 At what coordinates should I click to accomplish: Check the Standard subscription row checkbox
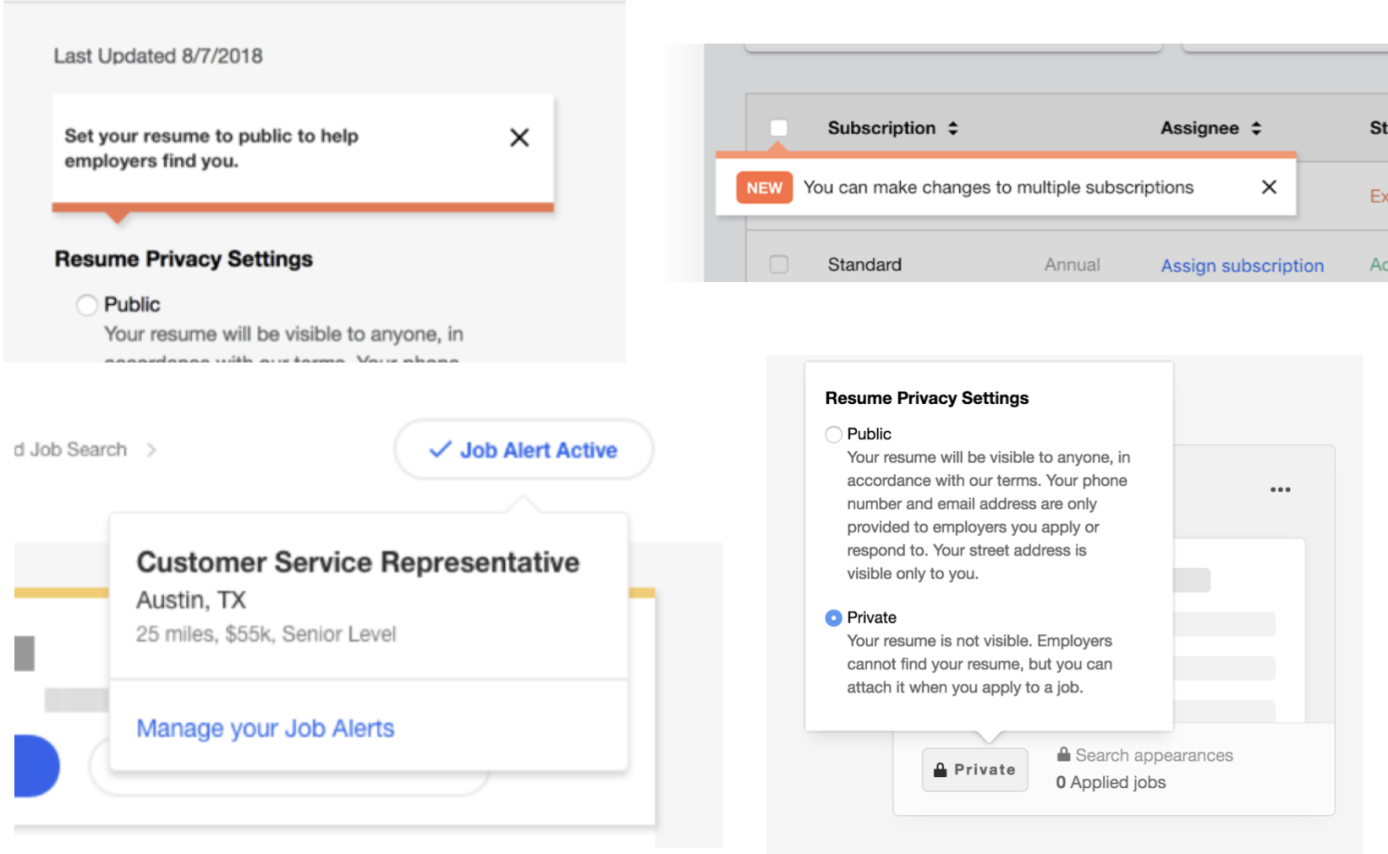pyautogui.click(x=779, y=265)
